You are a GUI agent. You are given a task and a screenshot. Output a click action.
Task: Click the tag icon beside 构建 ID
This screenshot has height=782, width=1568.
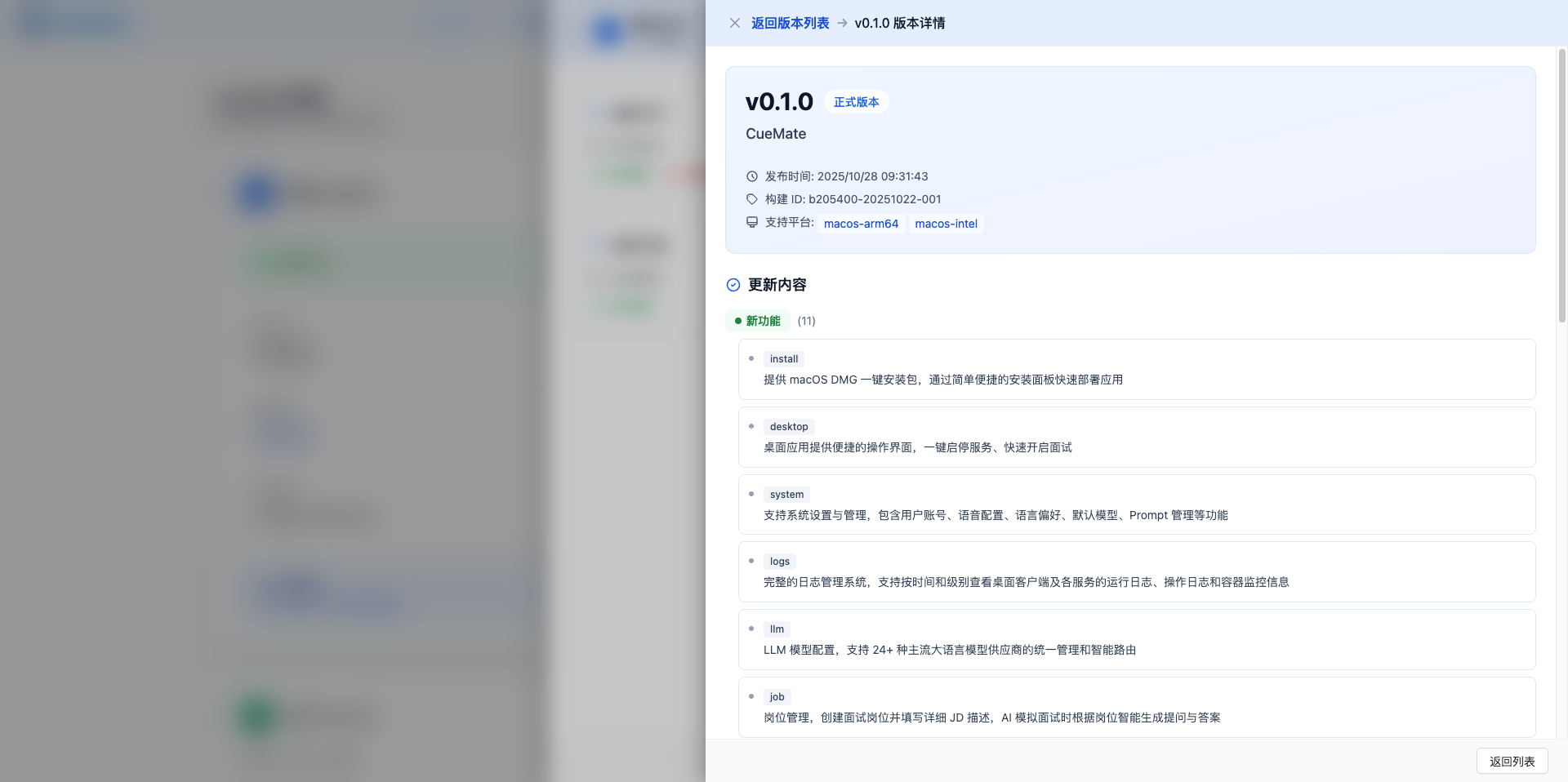point(752,199)
